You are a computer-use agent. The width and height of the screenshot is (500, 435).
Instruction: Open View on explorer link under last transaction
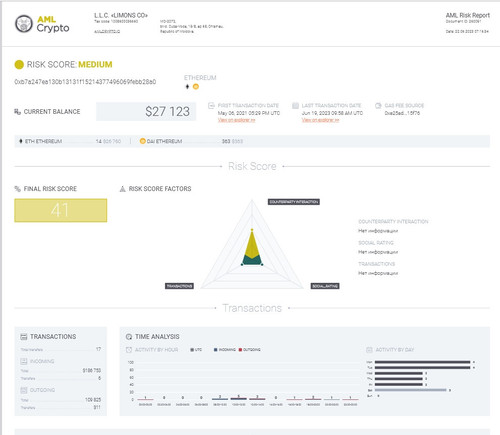tap(320, 120)
